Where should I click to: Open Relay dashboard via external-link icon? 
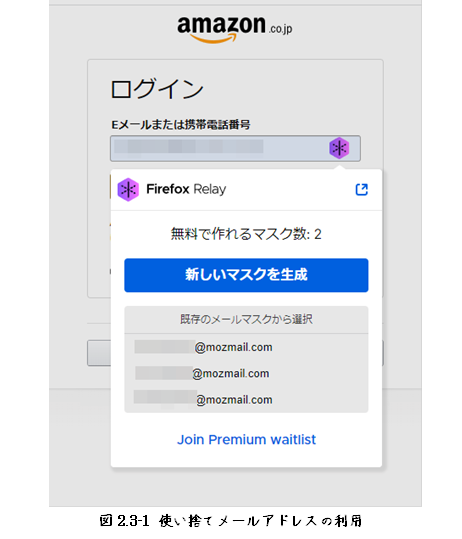pyautogui.click(x=361, y=189)
